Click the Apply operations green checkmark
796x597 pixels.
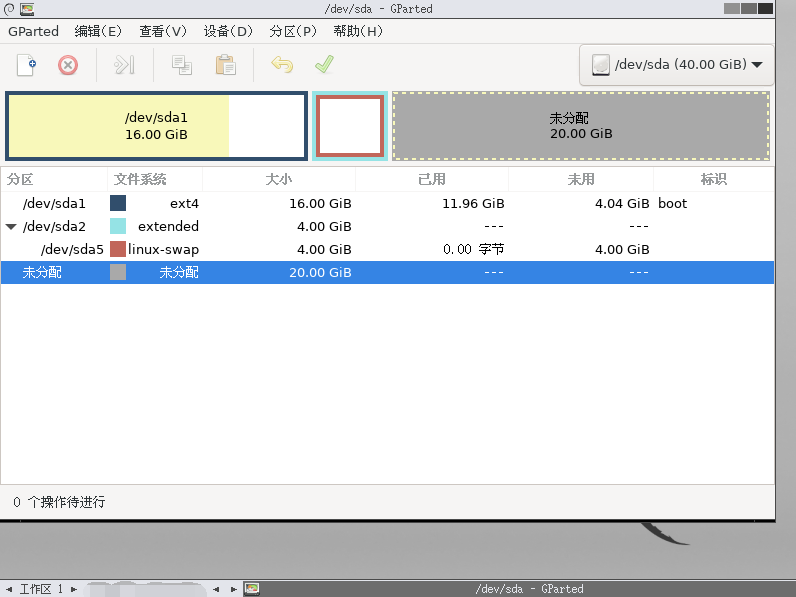324,64
